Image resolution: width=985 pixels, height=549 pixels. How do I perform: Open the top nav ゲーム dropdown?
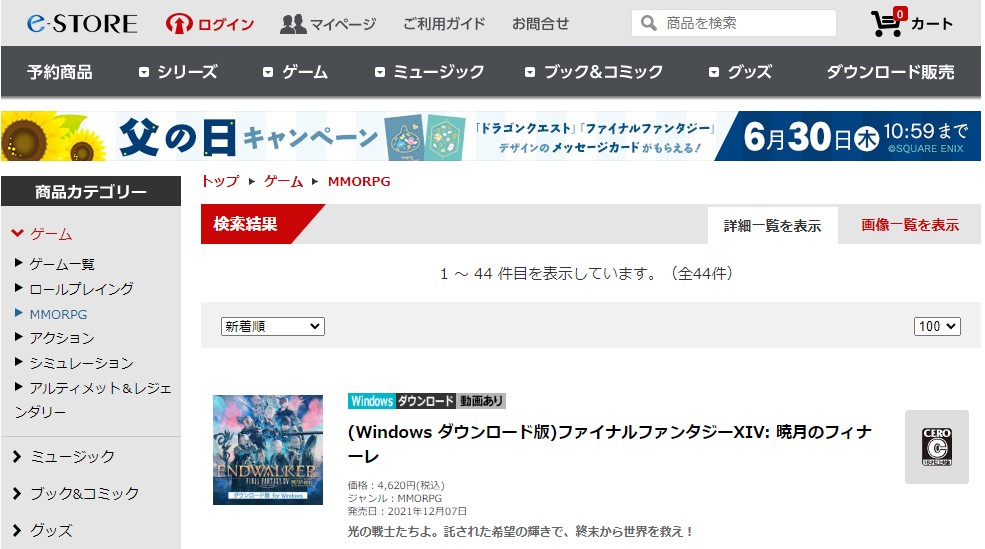(296, 72)
